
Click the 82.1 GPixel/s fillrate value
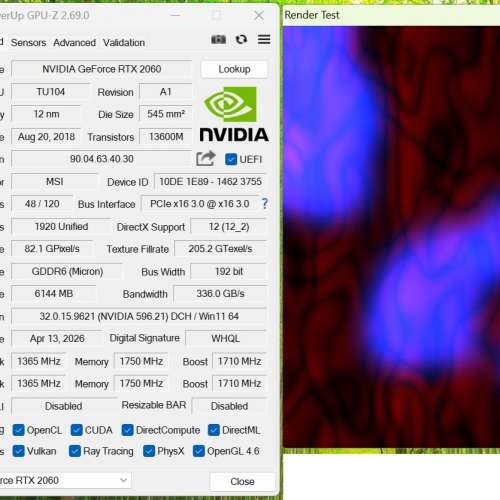(x=52, y=249)
